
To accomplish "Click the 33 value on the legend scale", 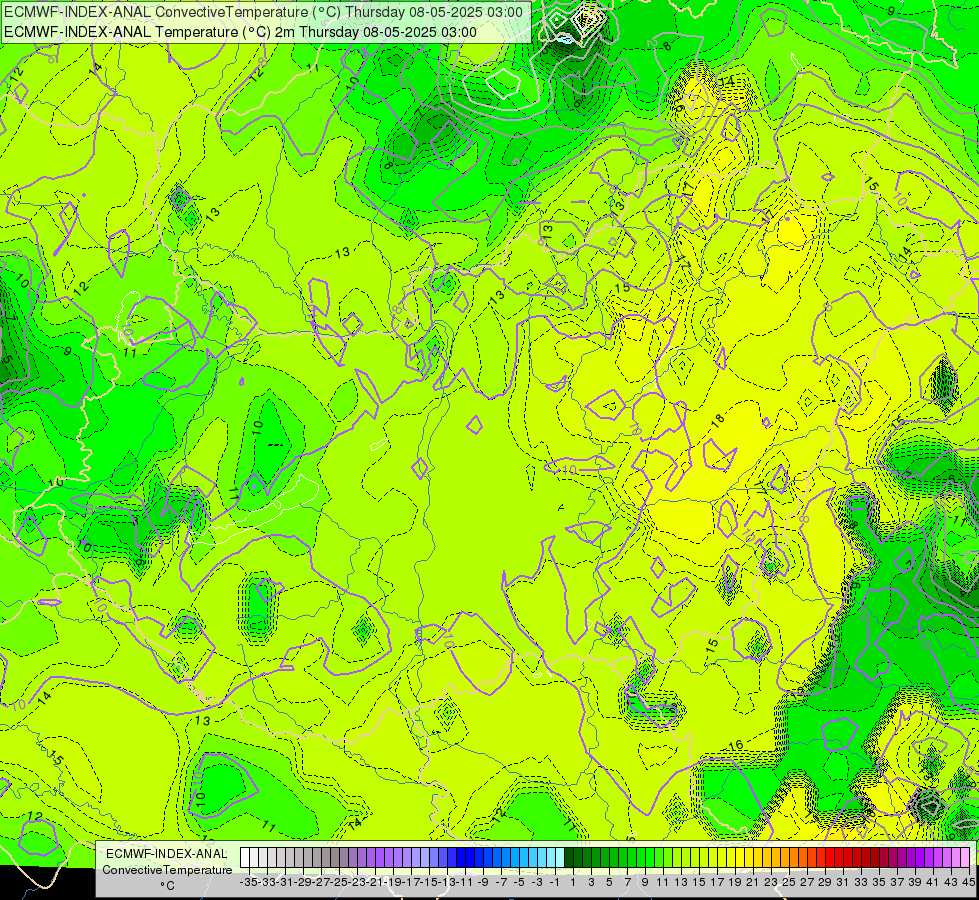I will tap(861, 883).
